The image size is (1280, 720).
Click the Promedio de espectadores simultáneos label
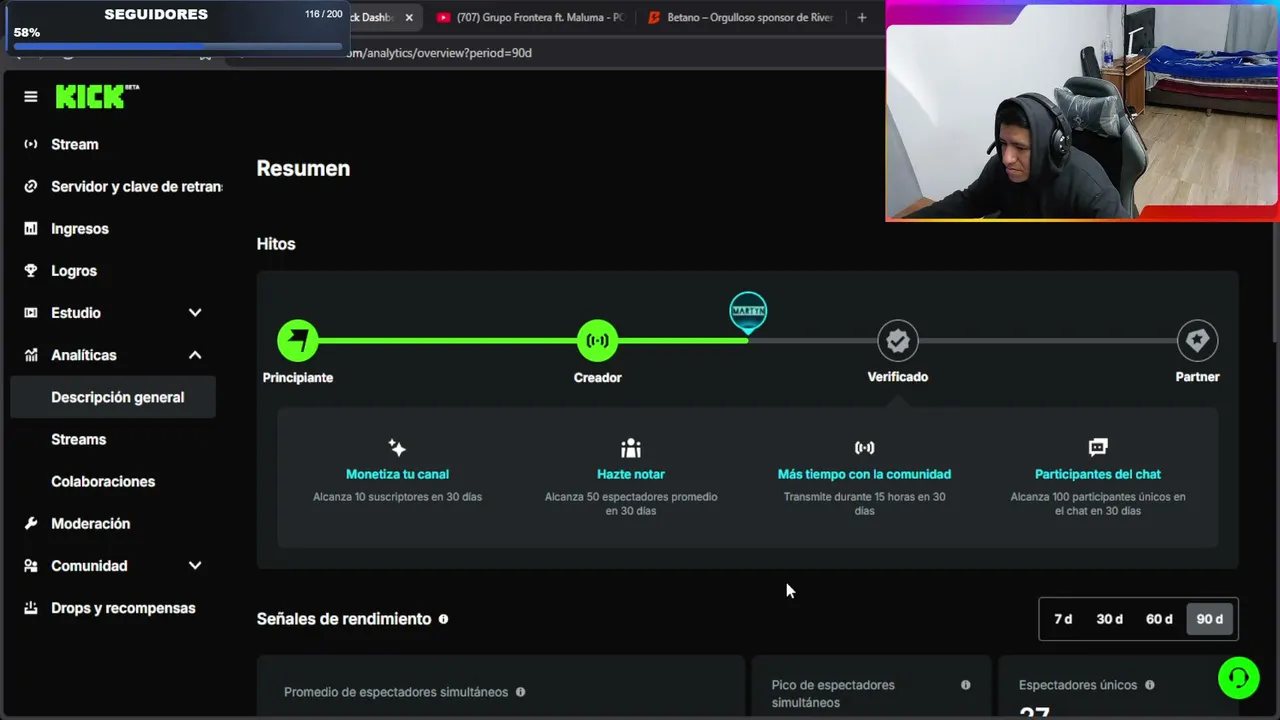(x=396, y=692)
